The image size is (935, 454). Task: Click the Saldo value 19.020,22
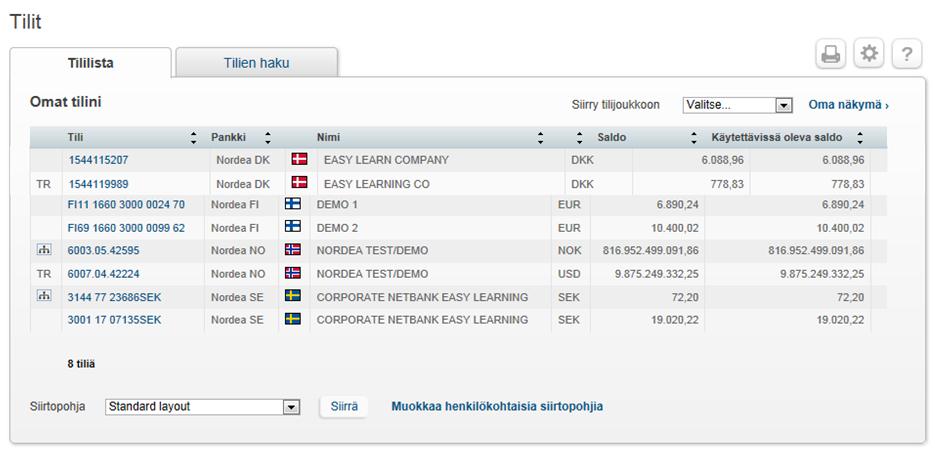pyautogui.click(x=674, y=320)
